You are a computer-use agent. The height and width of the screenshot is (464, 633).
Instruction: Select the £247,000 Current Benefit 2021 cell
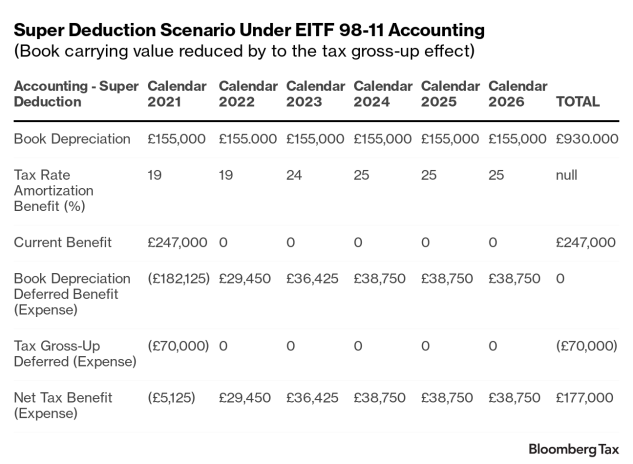(x=177, y=242)
